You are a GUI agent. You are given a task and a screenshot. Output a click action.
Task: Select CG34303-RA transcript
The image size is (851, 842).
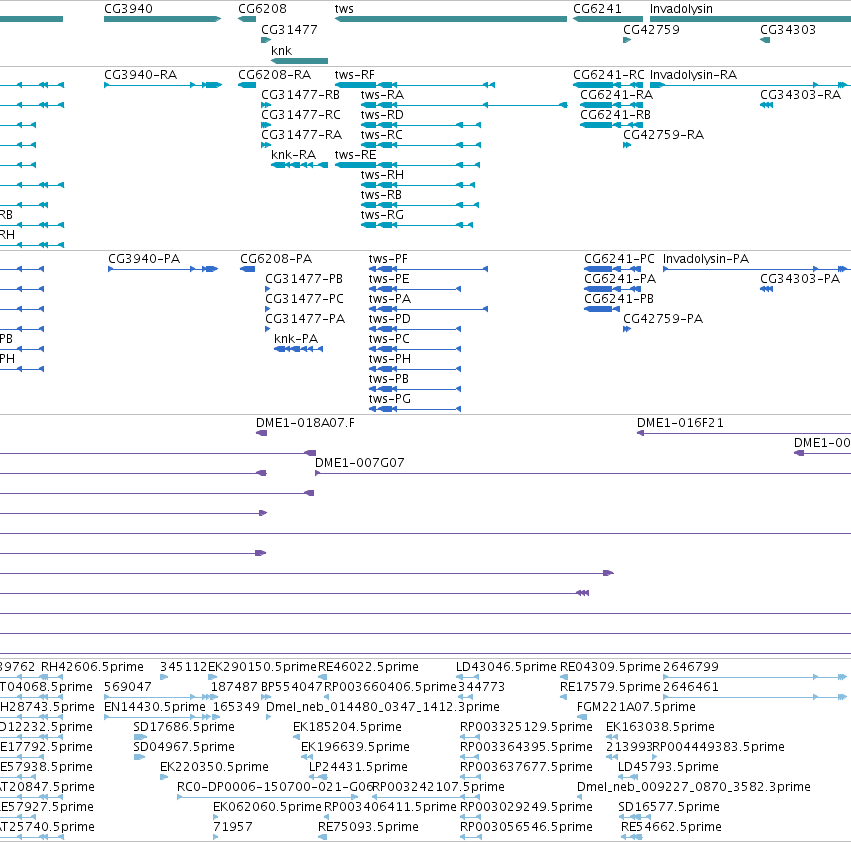click(801, 94)
